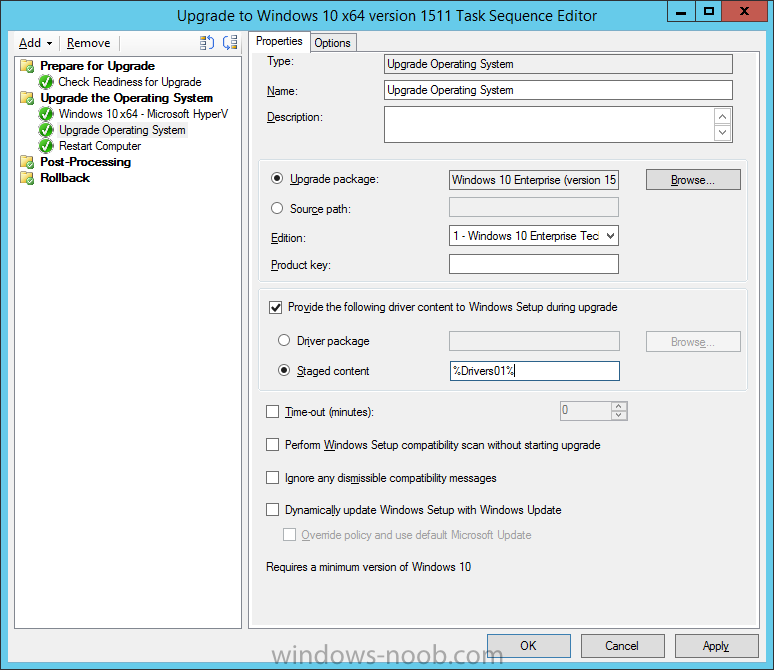Click the Staged content %Drivers01% field
Image resolution: width=774 pixels, height=670 pixels.
pyautogui.click(x=535, y=371)
